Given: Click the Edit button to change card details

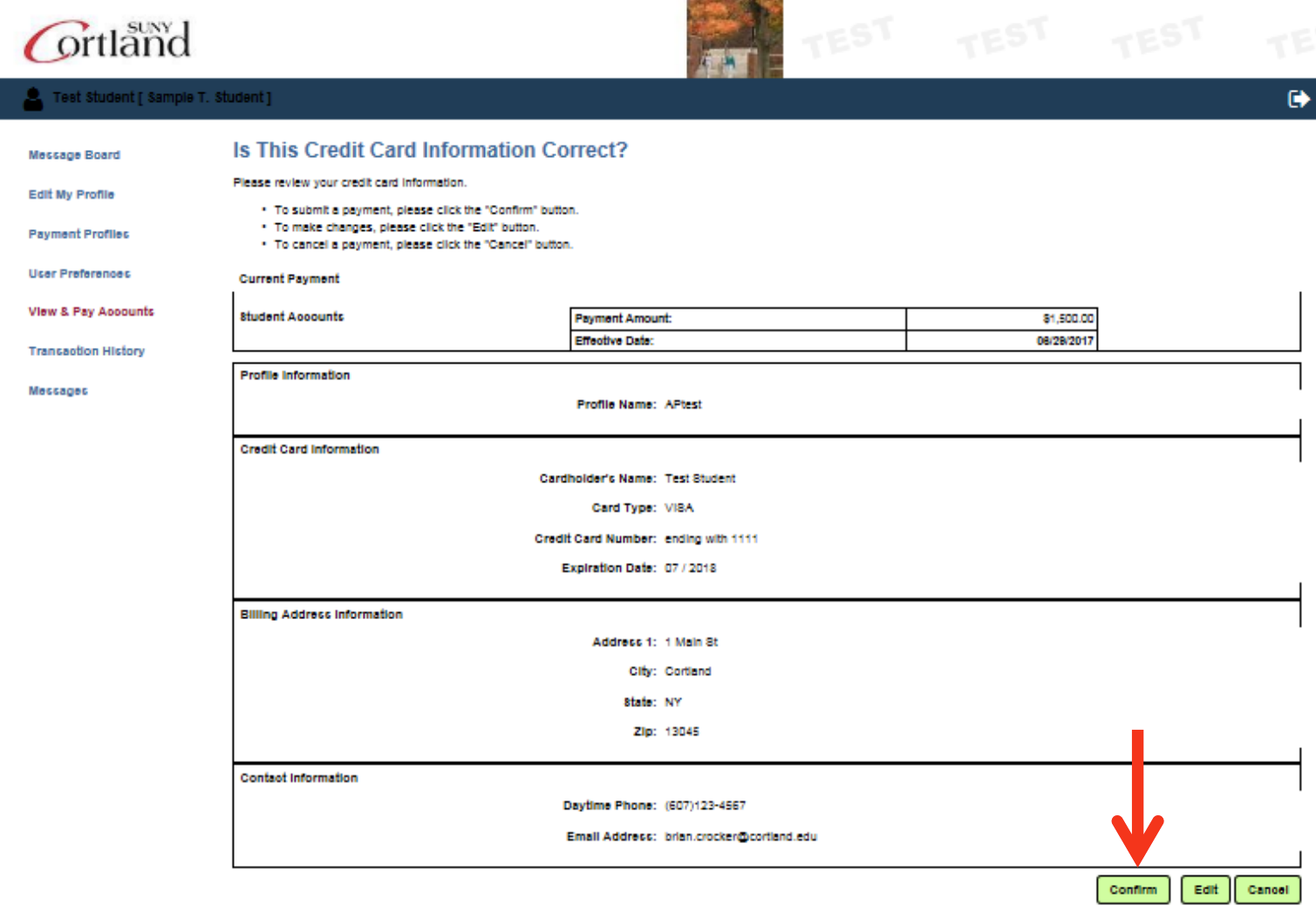Looking at the screenshot, I should click(1205, 889).
